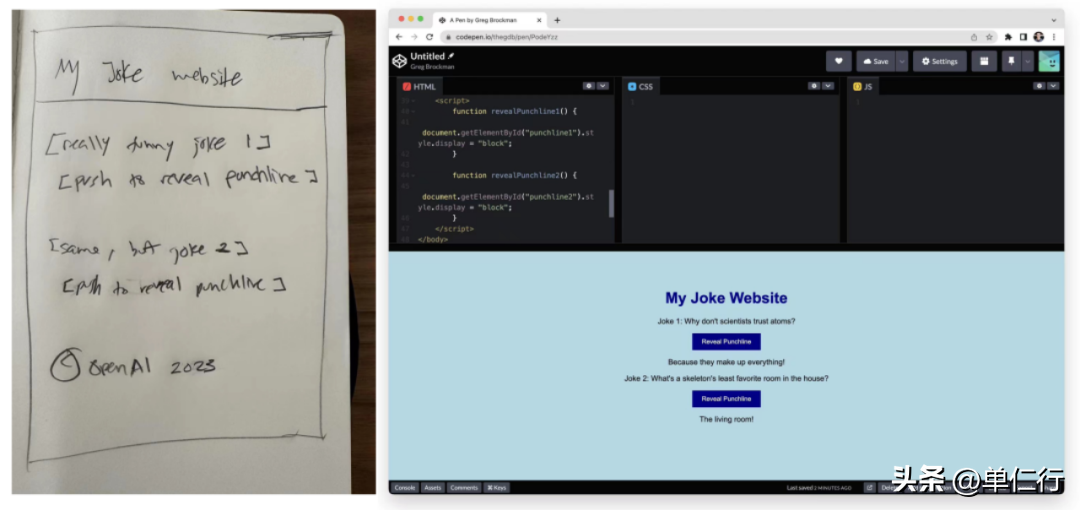Open the change view layout icon
This screenshot has width=1080, height=510.
click(984, 61)
